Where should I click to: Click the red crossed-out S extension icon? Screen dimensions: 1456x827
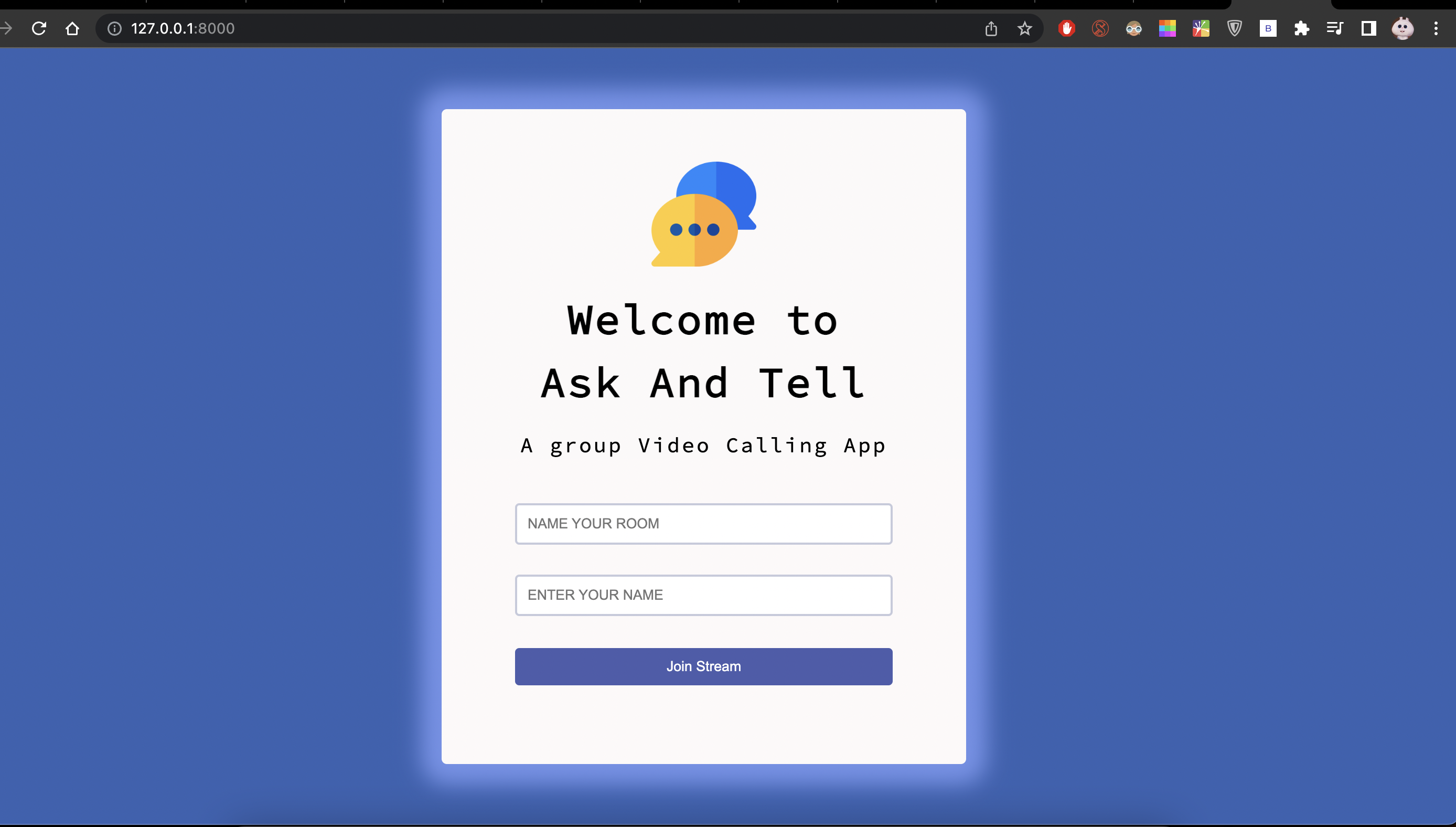[x=1099, y=28]
